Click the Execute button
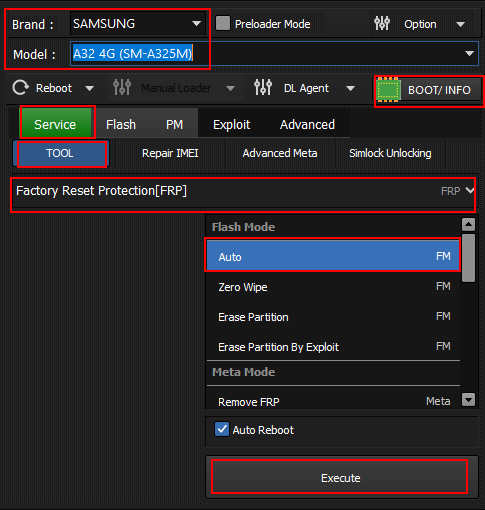Viewport: 485px width, 510px height. click(340, 478)
